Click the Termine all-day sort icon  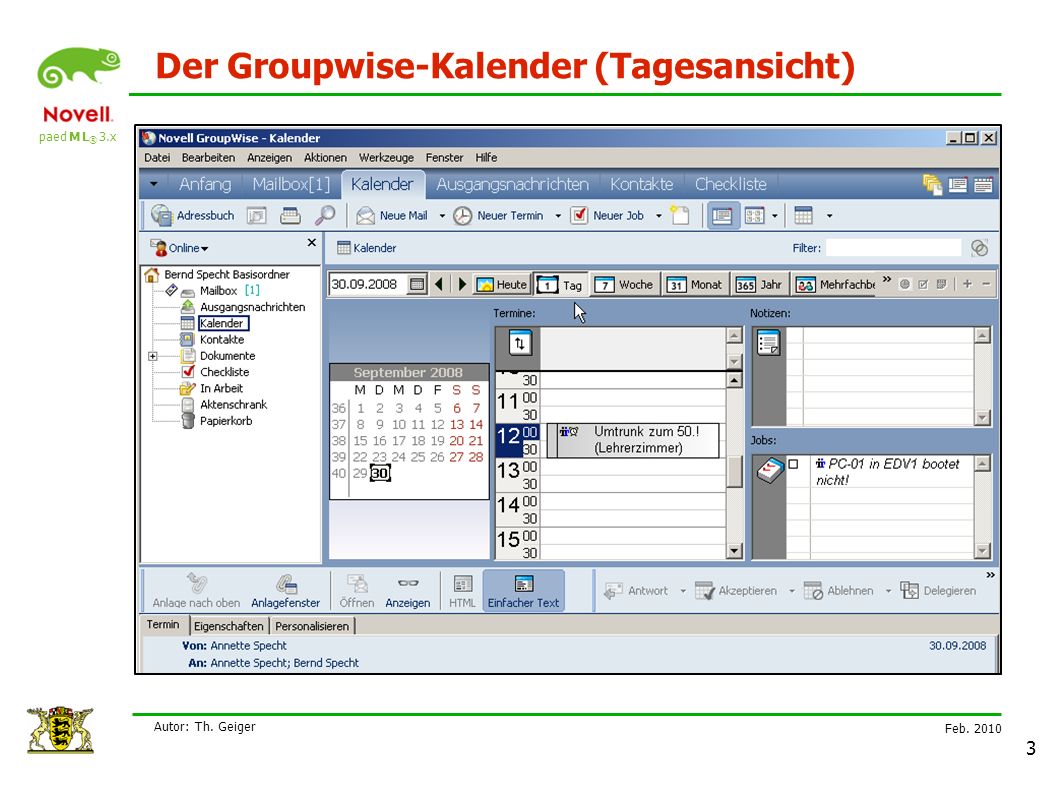(x=520, y=343)
